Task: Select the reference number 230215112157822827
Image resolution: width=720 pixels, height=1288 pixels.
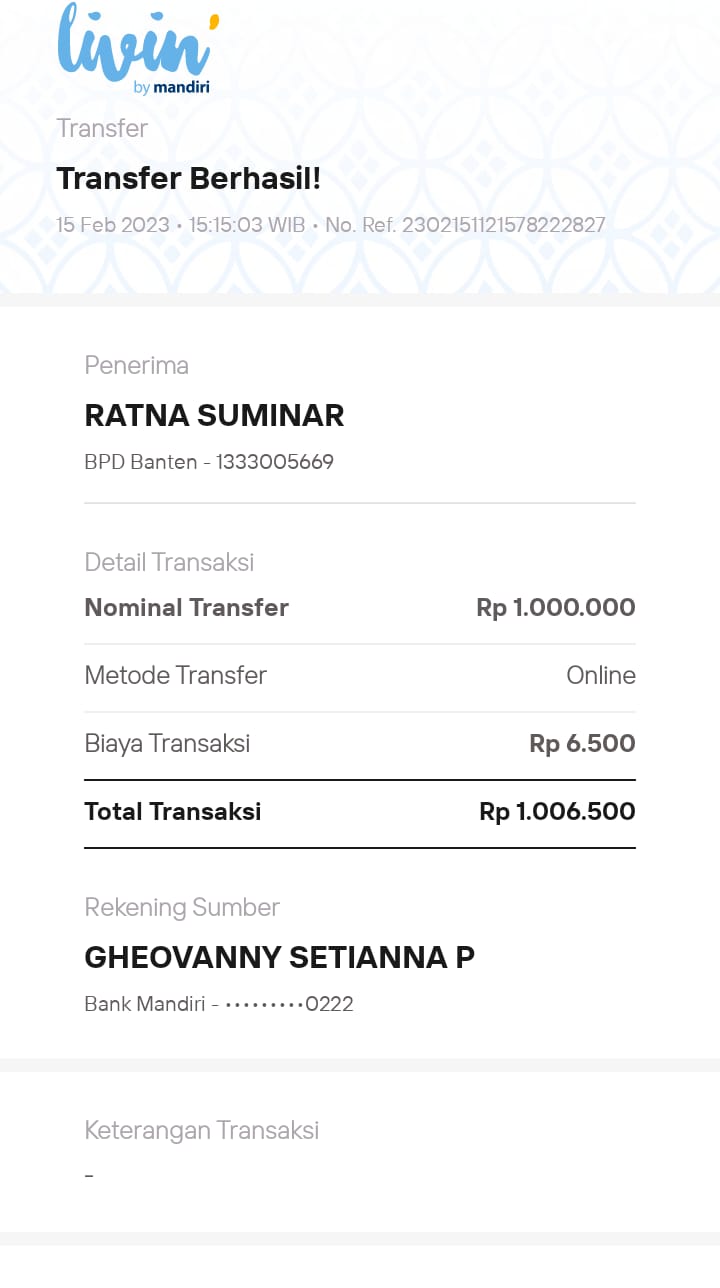Action: coord(503,225)
